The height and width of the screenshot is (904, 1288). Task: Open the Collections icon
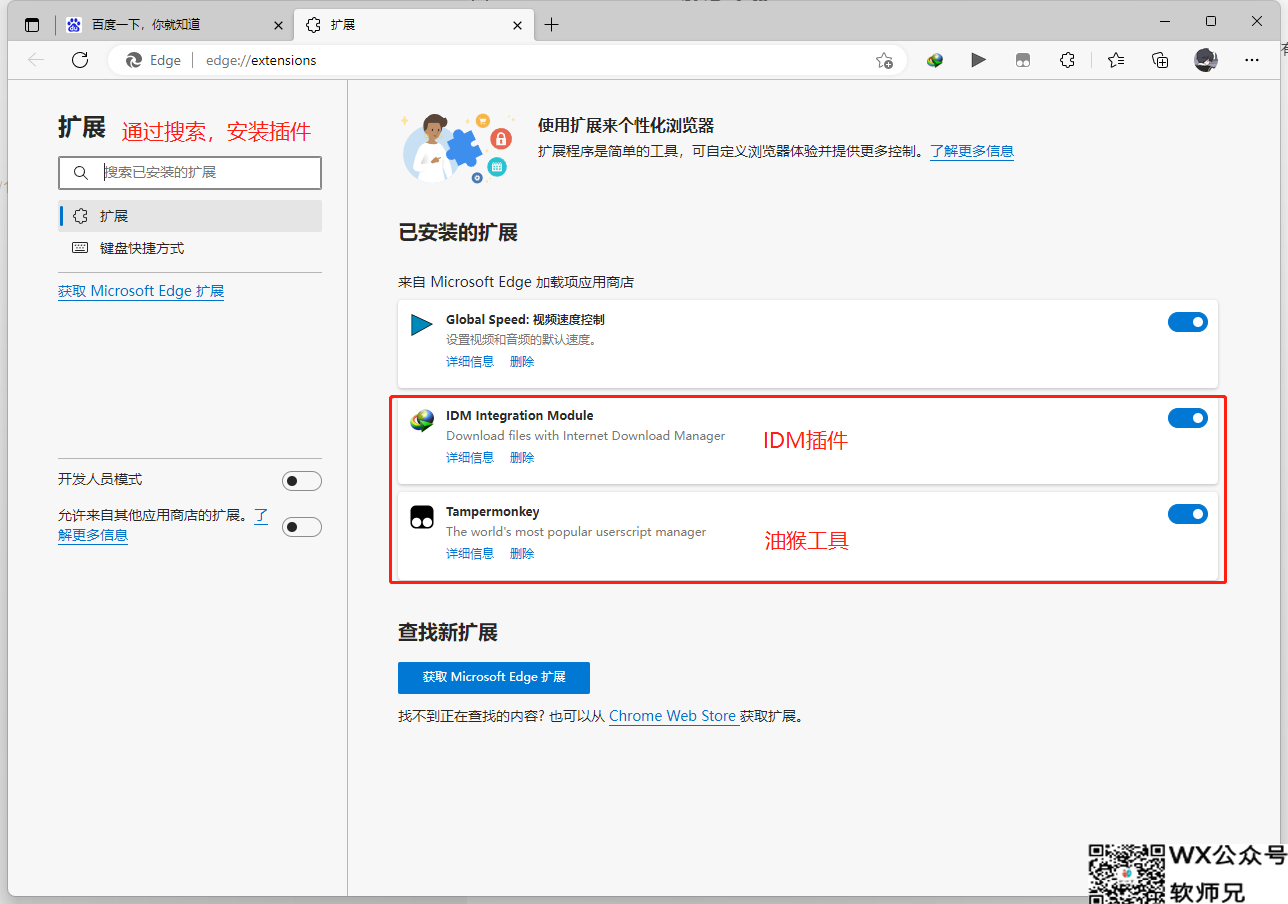(x=1160, y=60)
